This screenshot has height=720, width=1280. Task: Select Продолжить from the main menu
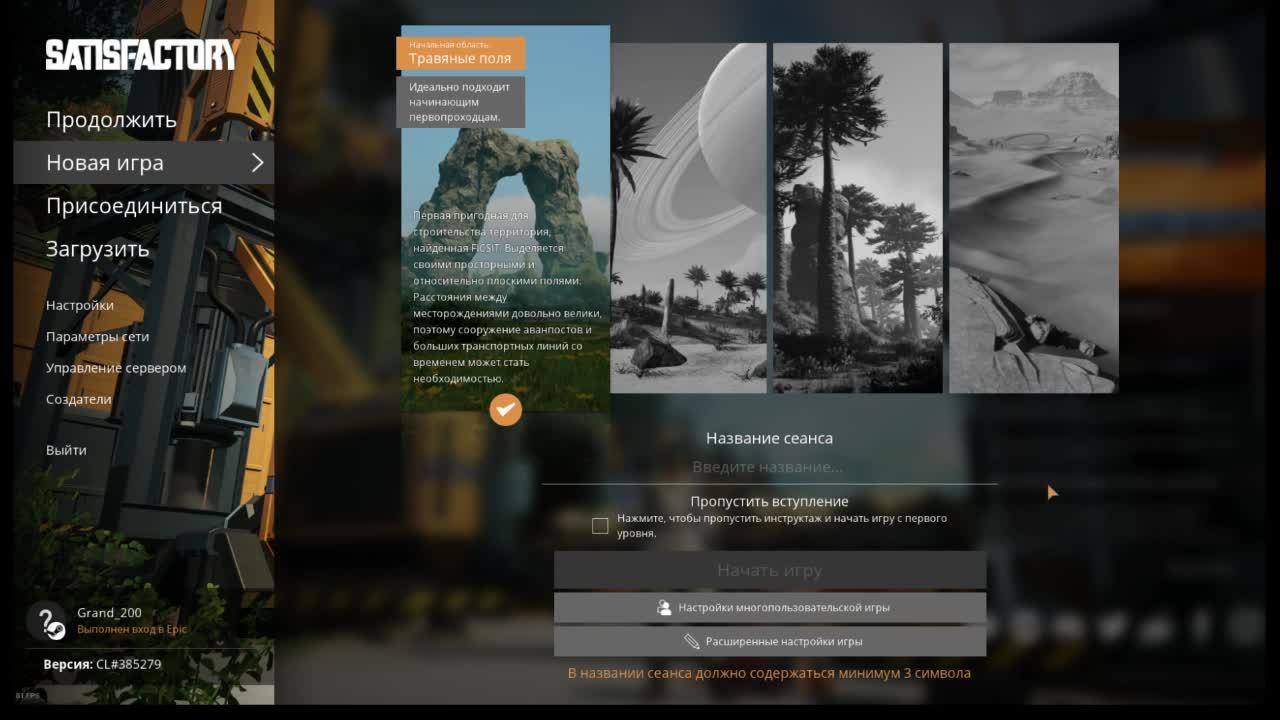coord(111,120)
